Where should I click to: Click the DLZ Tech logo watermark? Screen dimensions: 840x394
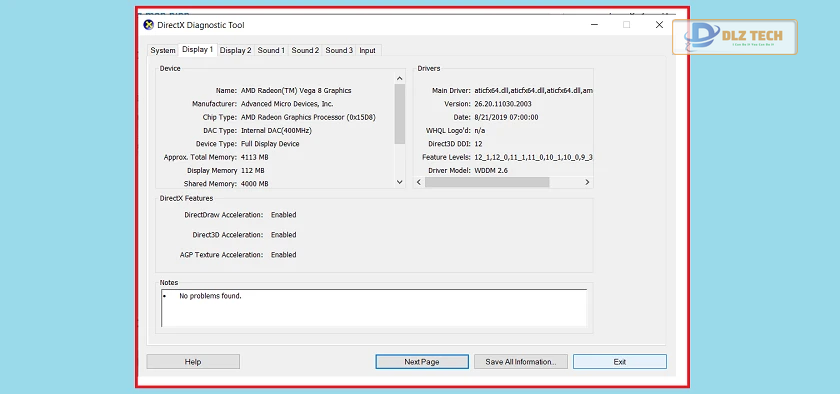tap(734, 37)
